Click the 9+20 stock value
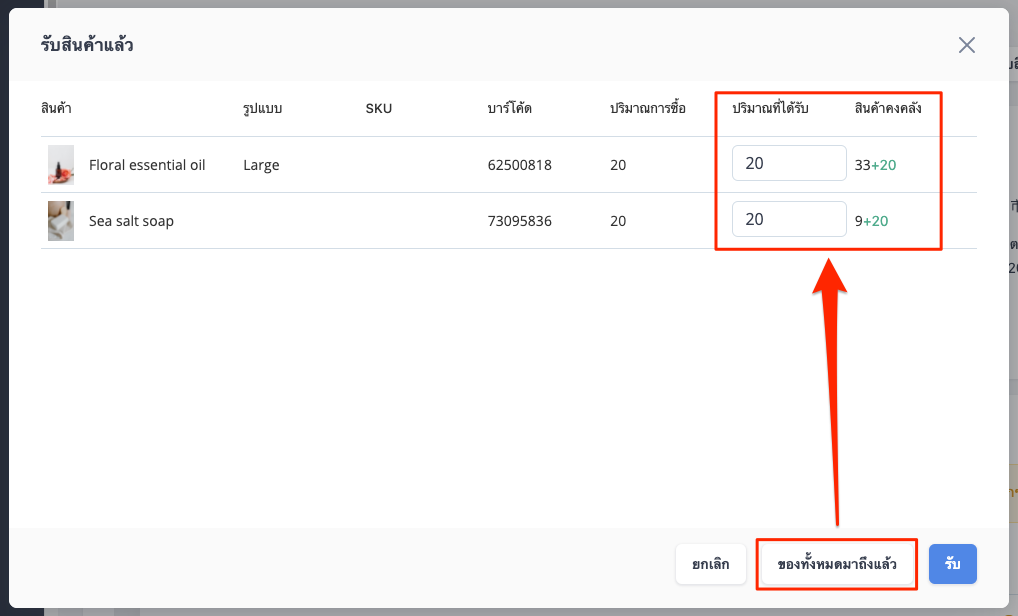The image size is (1018, 616). point(871,221)
